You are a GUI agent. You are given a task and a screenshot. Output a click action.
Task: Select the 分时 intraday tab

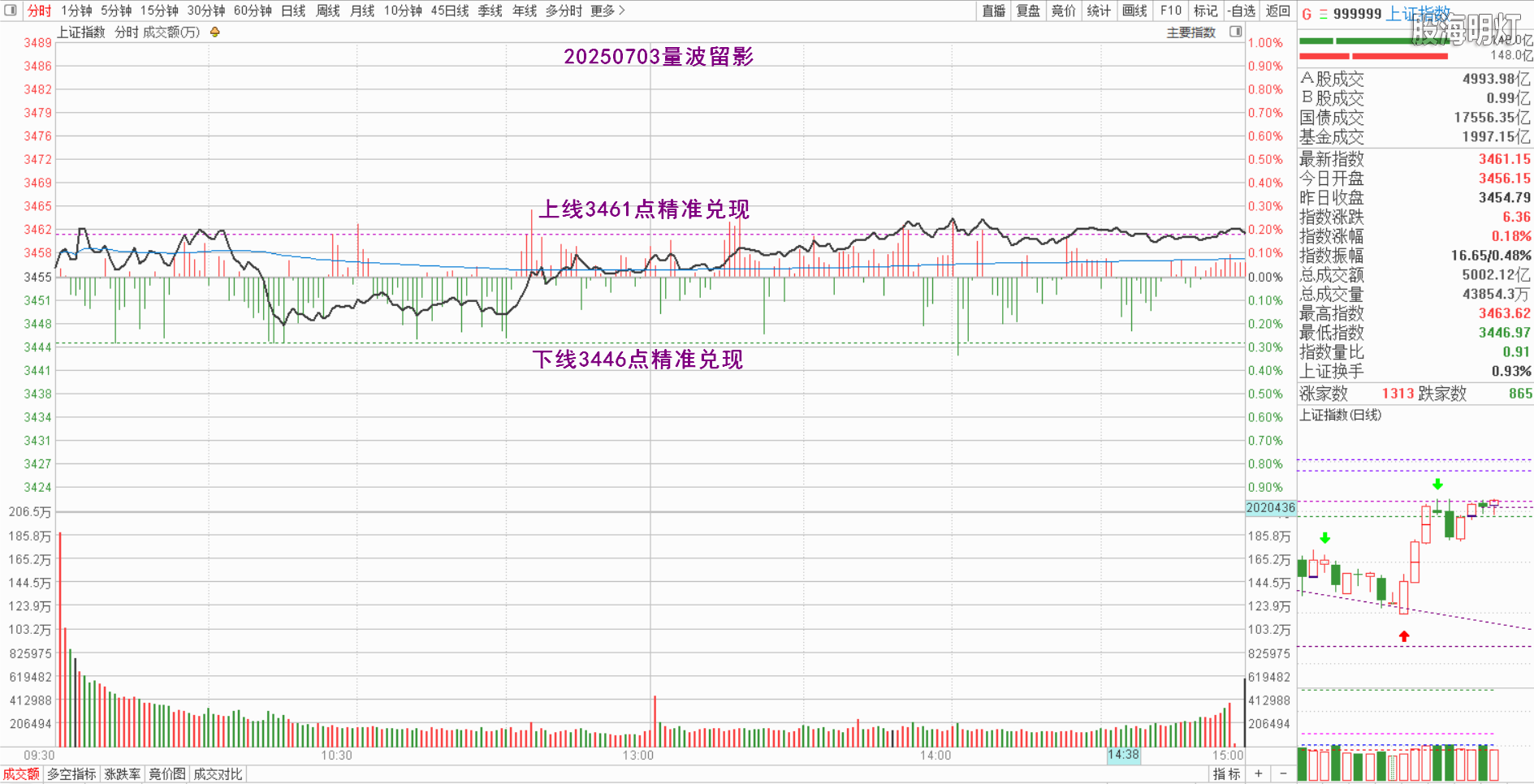click(39, 11)
